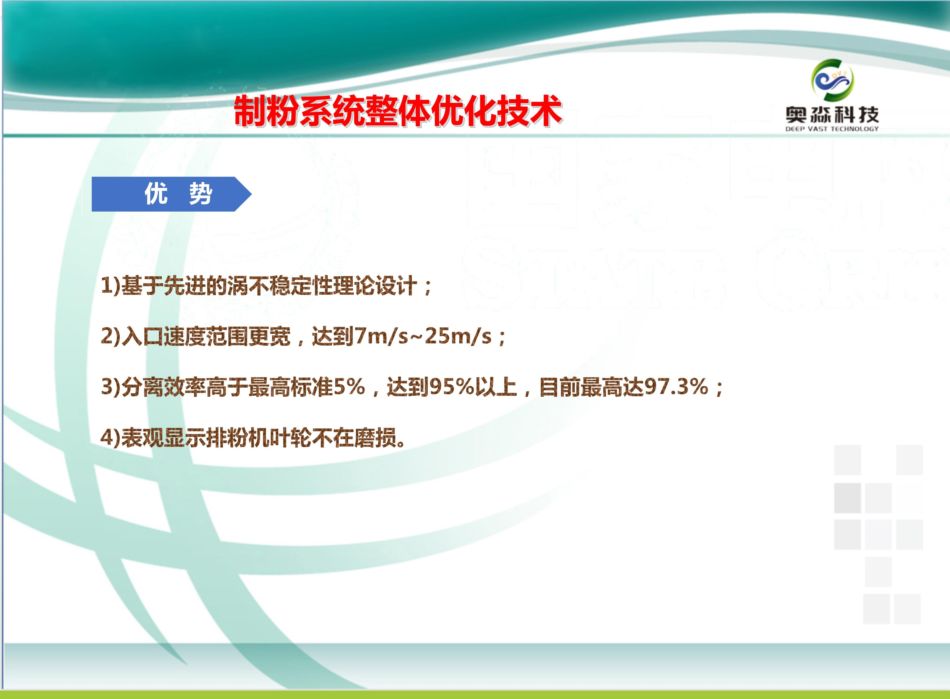Viewport: 950px width, 699px height.
Task: Click the 95%以上 text in bullet 3
Action: 471,387
